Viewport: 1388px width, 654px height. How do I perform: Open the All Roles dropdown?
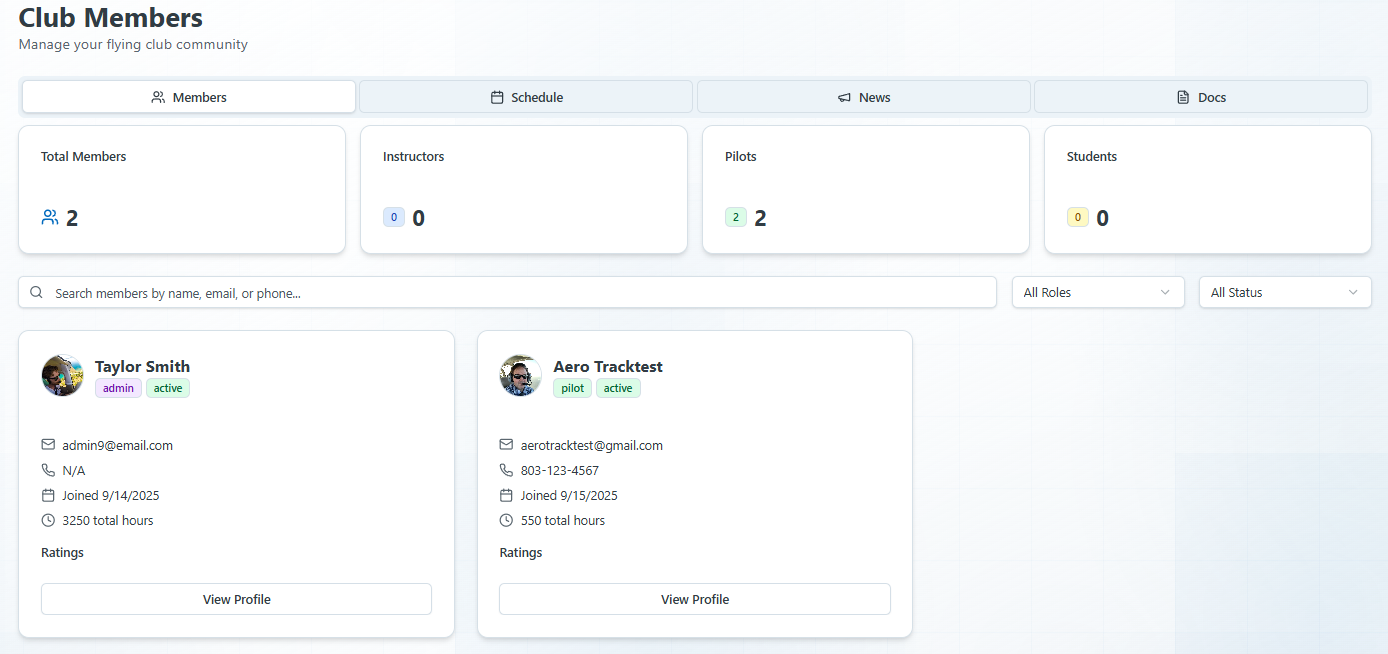click(1097, 292)
